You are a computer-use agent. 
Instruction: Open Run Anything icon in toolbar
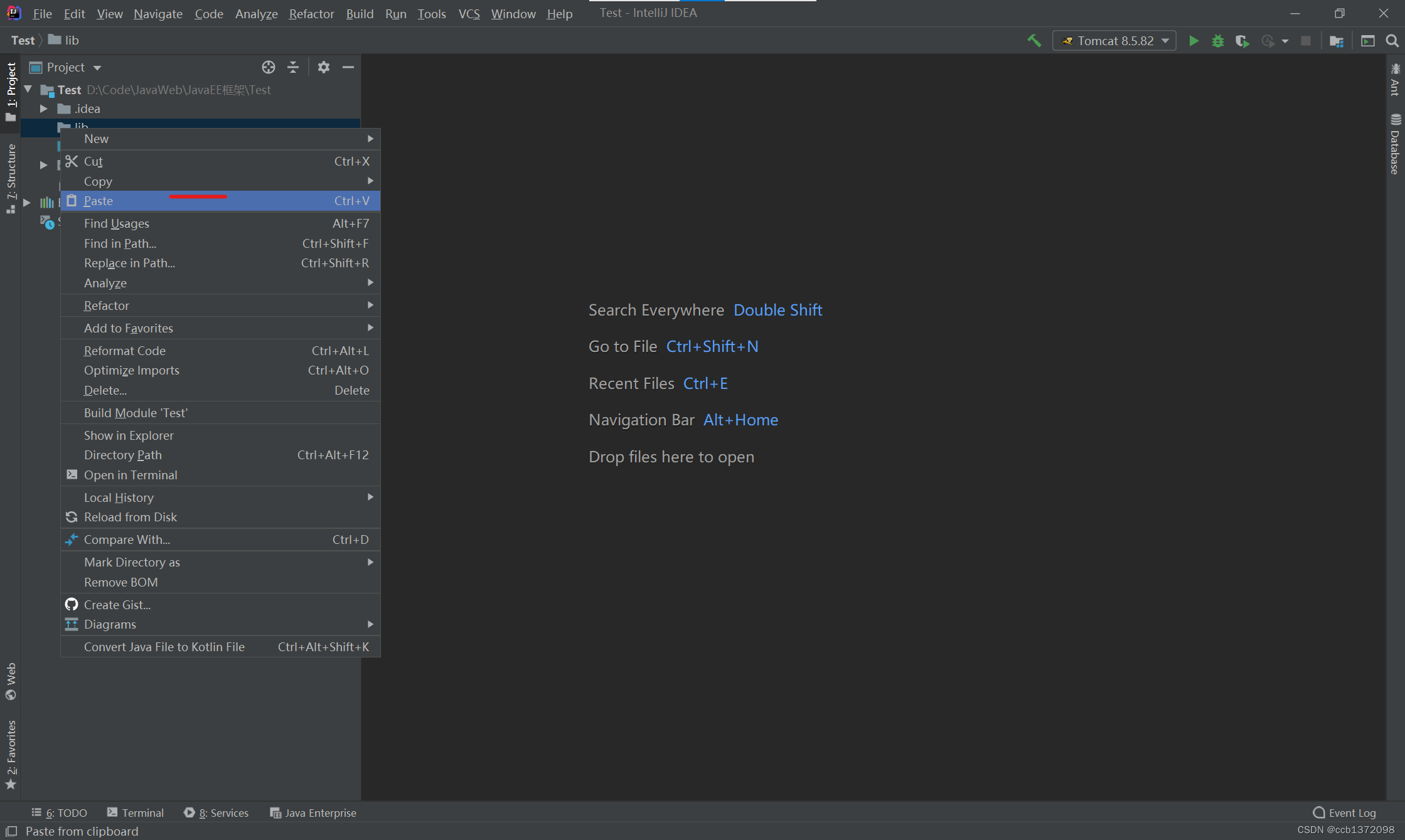(1367, 41)
